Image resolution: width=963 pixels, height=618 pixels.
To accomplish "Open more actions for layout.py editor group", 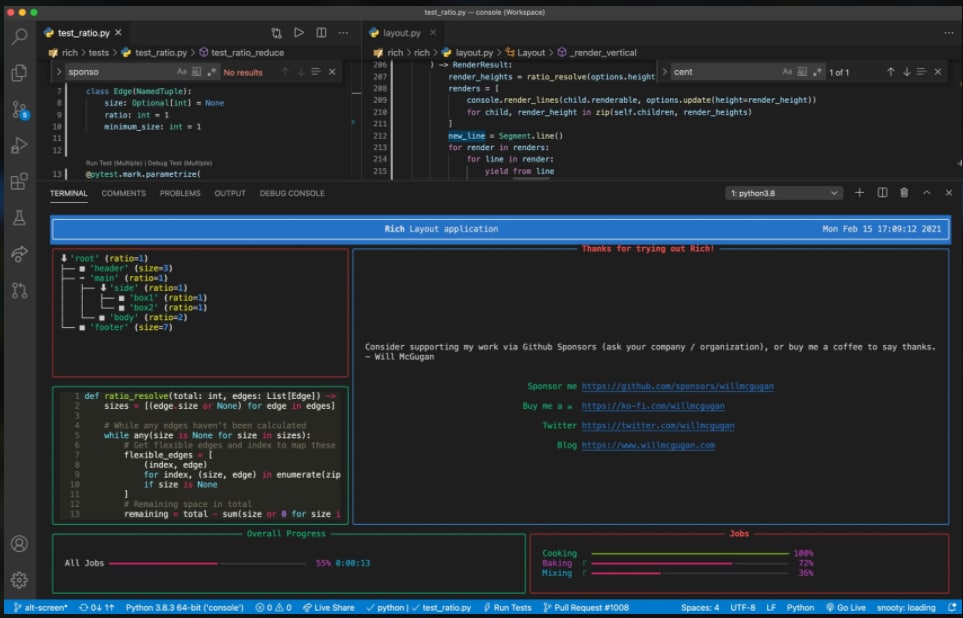I will tap(949, 33).
